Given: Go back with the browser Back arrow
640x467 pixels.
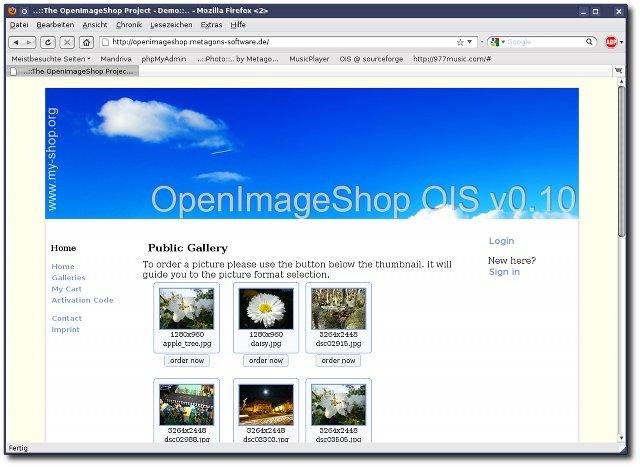Looking at the screenshot, I should pos(16,42).
